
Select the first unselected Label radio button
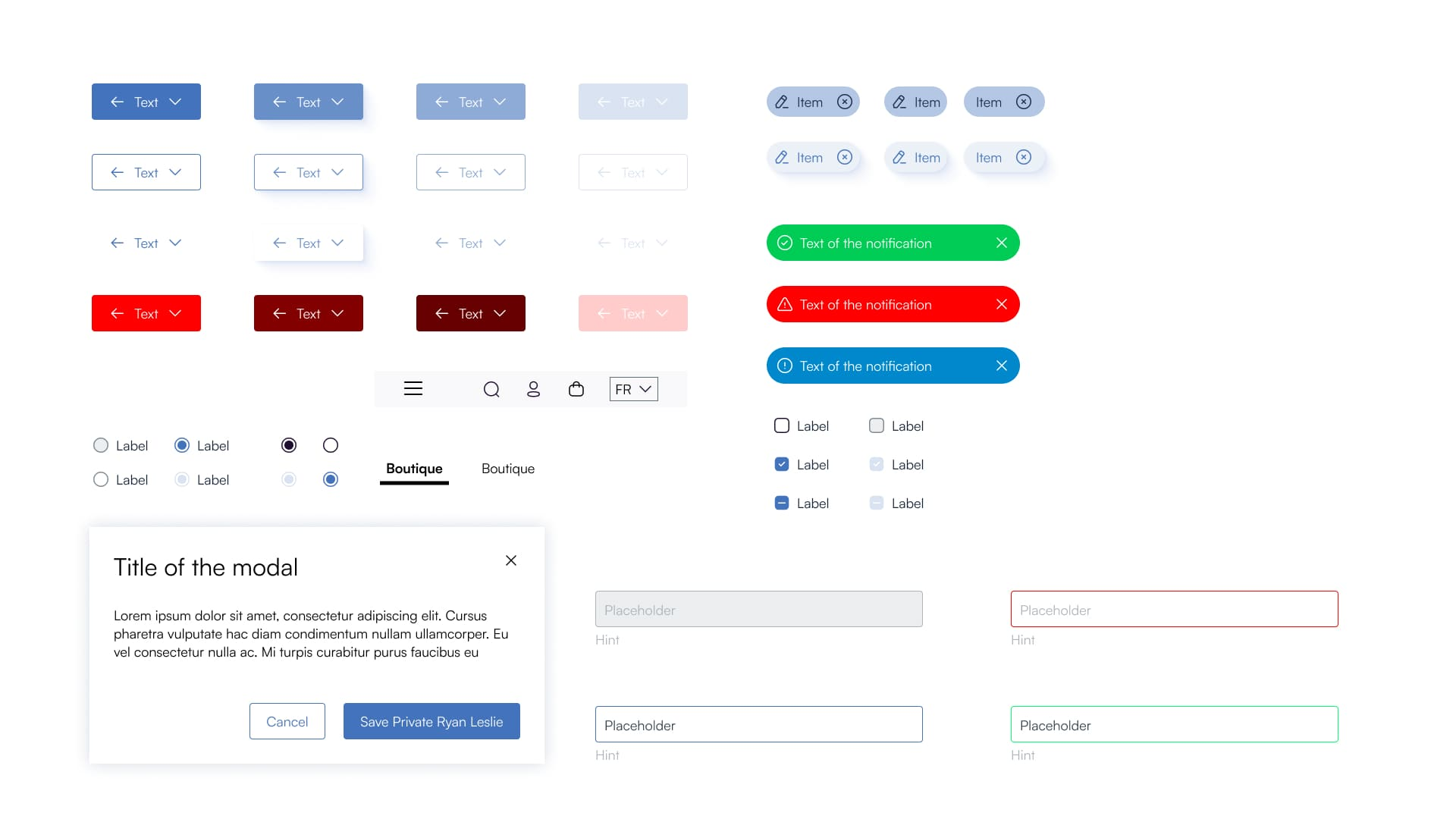tap(101, 445)
